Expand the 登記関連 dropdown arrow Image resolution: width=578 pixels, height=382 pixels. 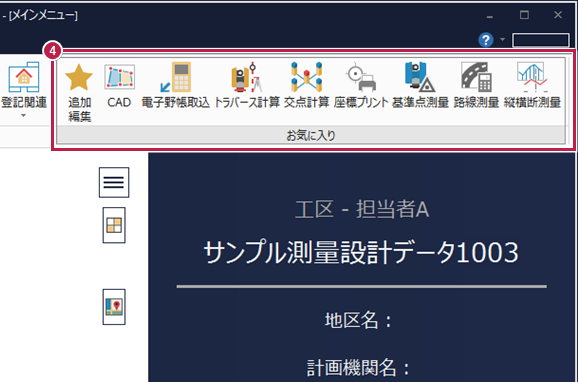point(24,116)
